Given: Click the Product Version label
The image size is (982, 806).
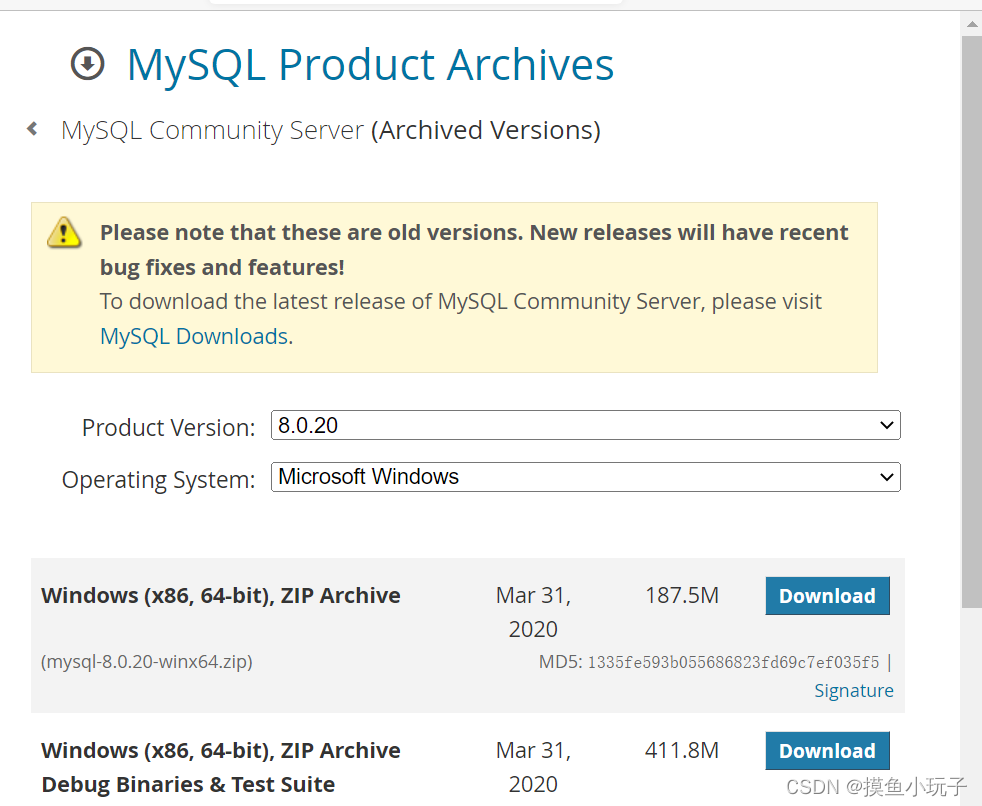Looking at the screenshot, I should [168, 428].
